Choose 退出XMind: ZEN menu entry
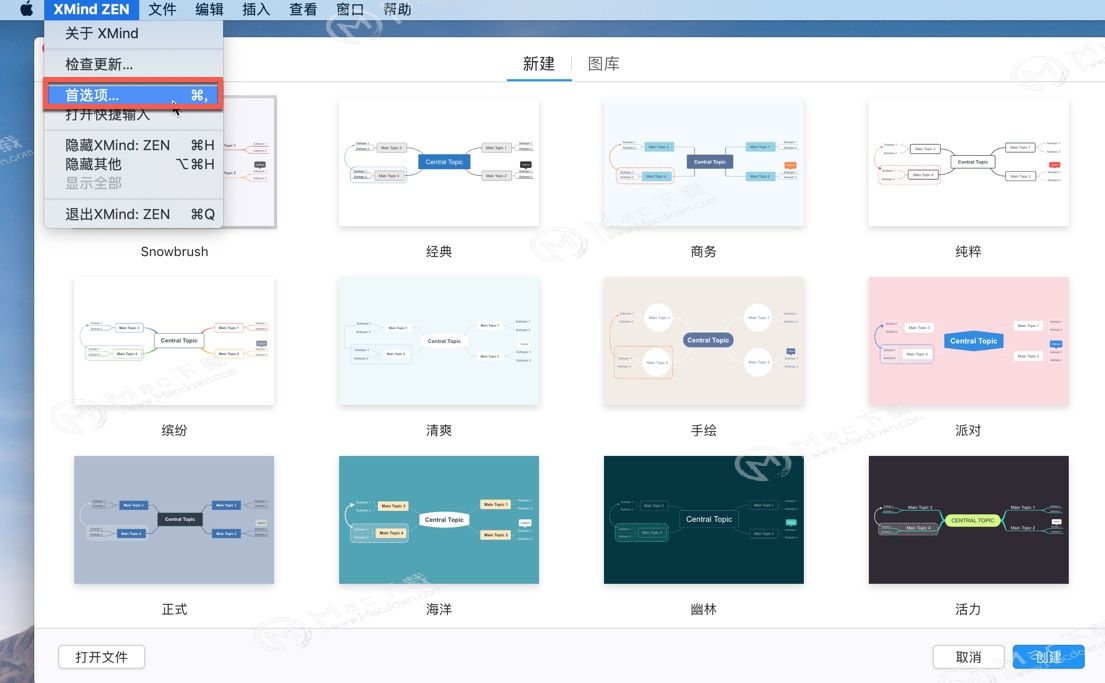This screenshot has width=1105, height=683. pos(134,214)
